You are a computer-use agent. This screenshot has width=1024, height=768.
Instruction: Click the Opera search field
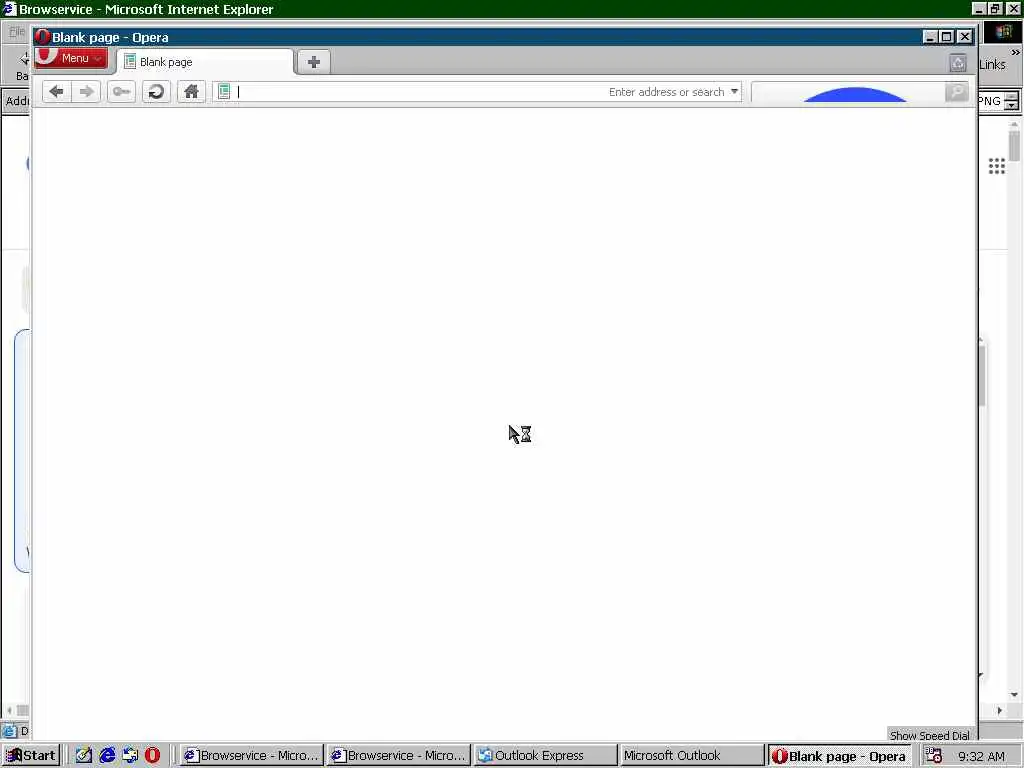tap(848, 92)
